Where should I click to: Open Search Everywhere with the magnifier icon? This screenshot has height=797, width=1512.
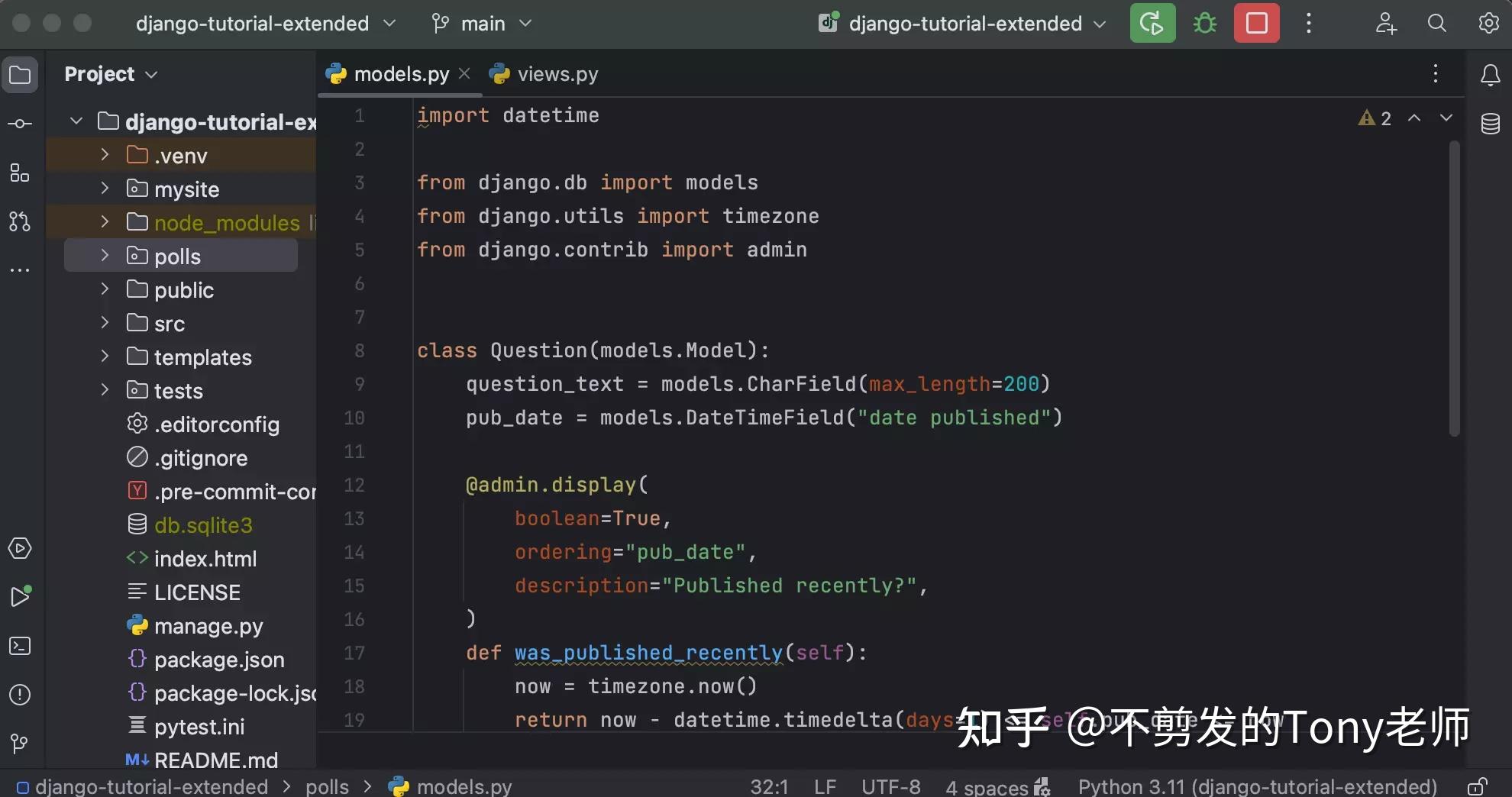click(x=1436, y=24)
